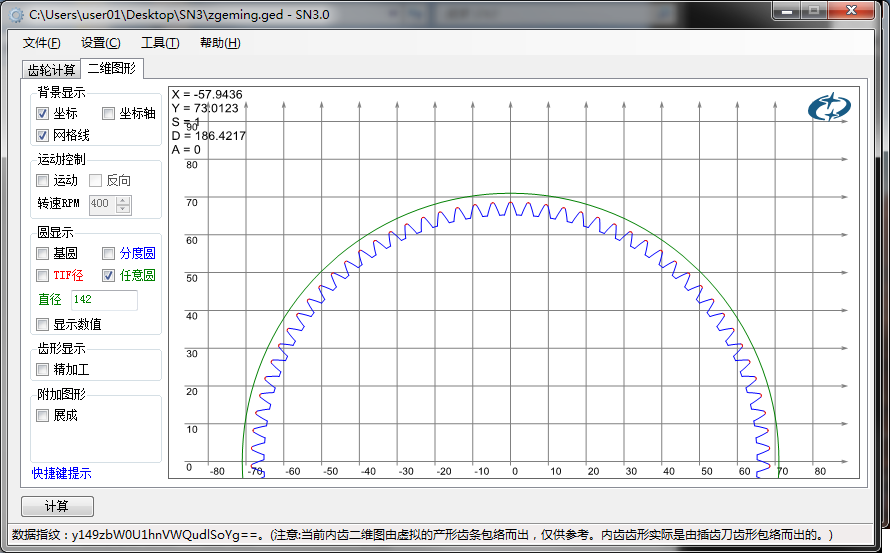Open the 快捷键提示 link

(x=61, y=473)
